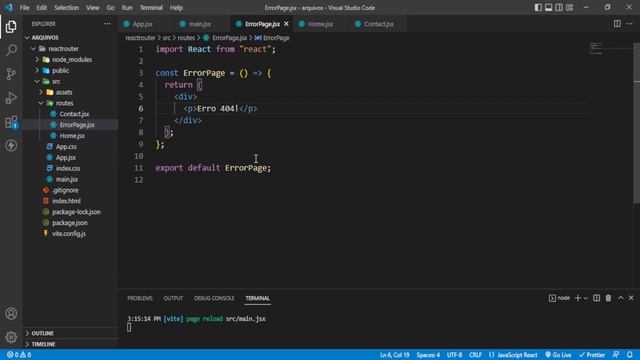Close the ErrorPage.jsx tab

pyautogui.click(x=286, y=24)
